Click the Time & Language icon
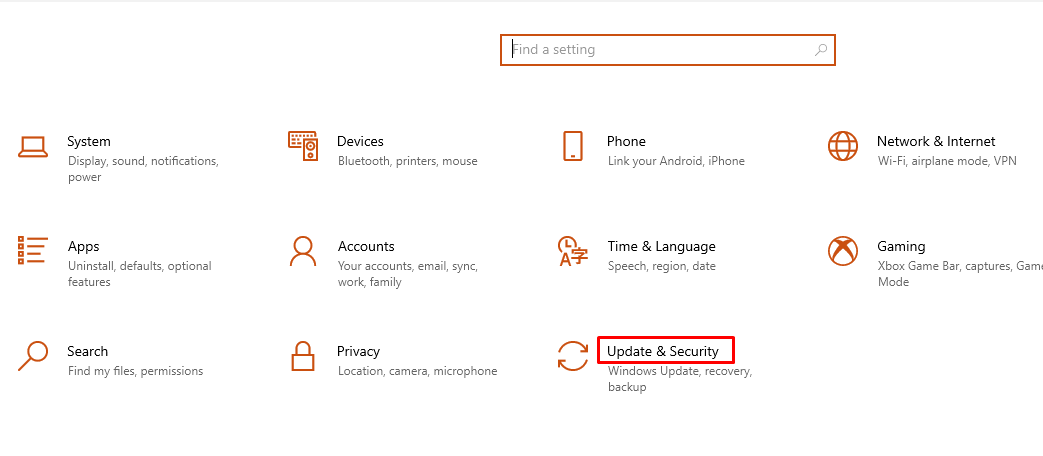The width and height of the screenshot is (1043, 456). click(573, 251)
